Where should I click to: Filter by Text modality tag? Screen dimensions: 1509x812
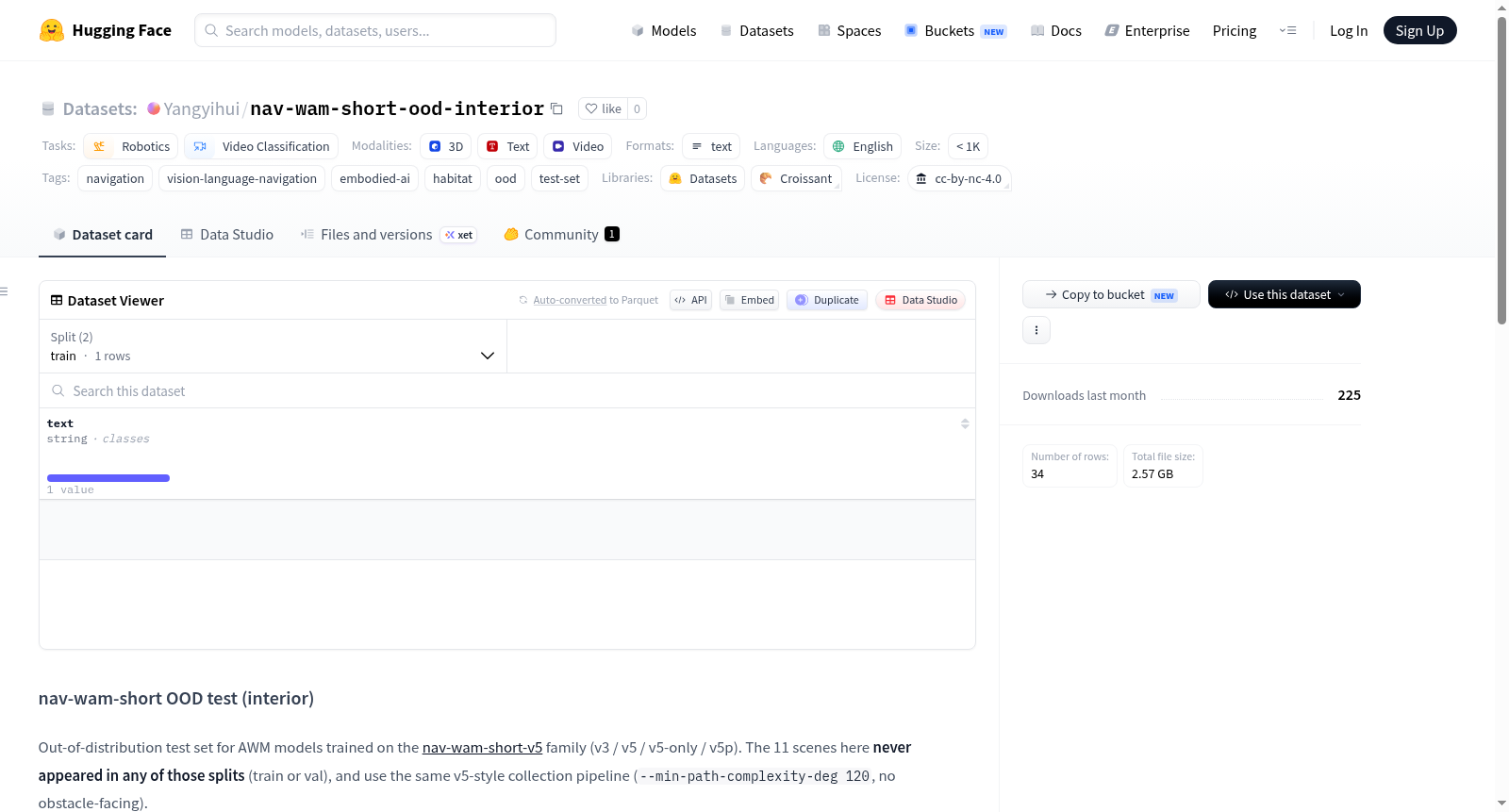point(507,146)
